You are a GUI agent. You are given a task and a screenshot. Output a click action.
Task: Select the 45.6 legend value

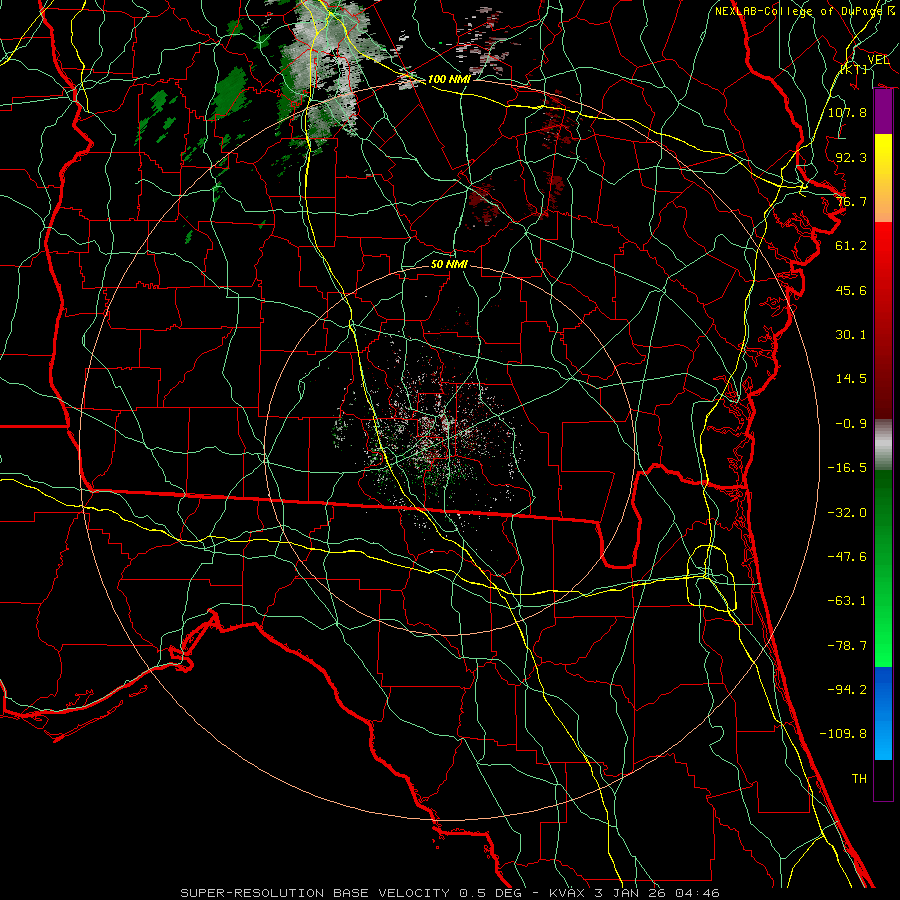point(851,290)
